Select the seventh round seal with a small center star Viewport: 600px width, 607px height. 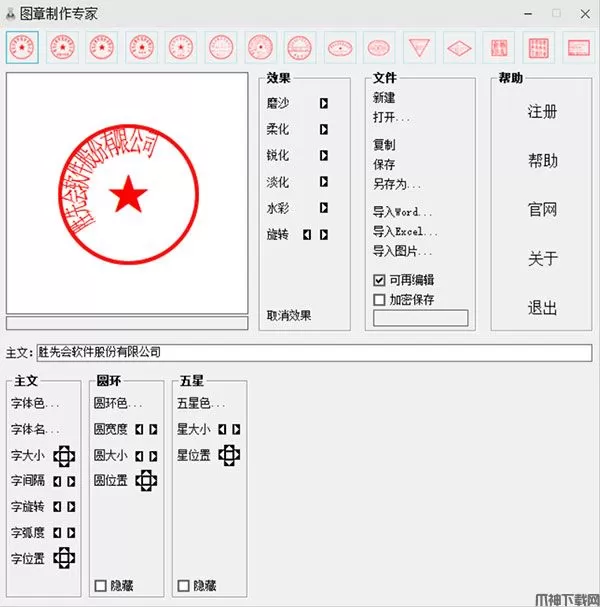click(x=261, y=48)
